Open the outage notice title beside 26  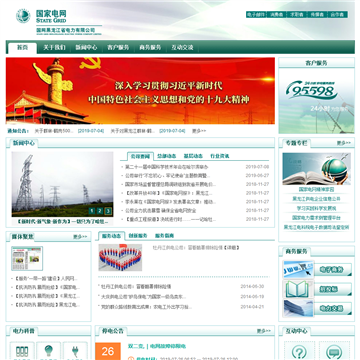click(157, 346)
